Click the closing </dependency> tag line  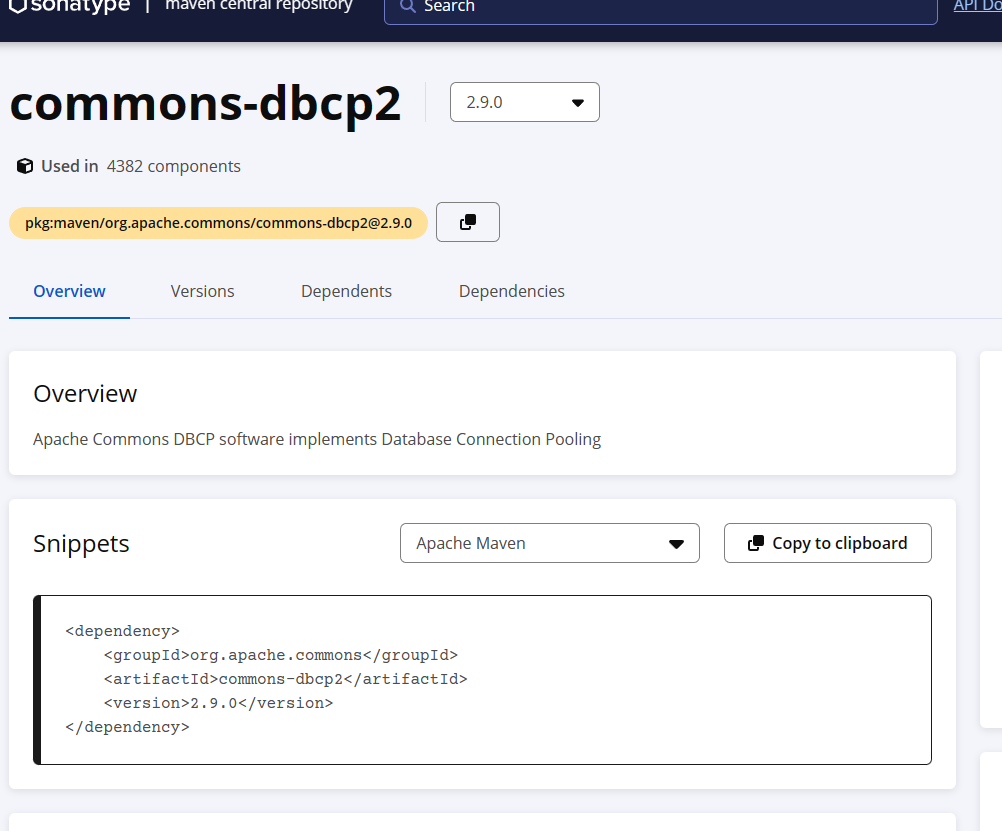pos(127,727)
